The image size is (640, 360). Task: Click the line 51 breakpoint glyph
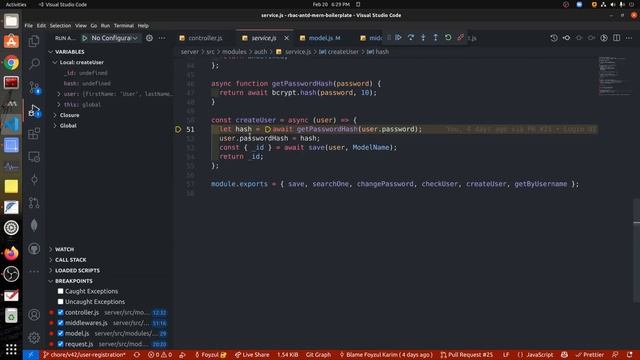[178, 129]
